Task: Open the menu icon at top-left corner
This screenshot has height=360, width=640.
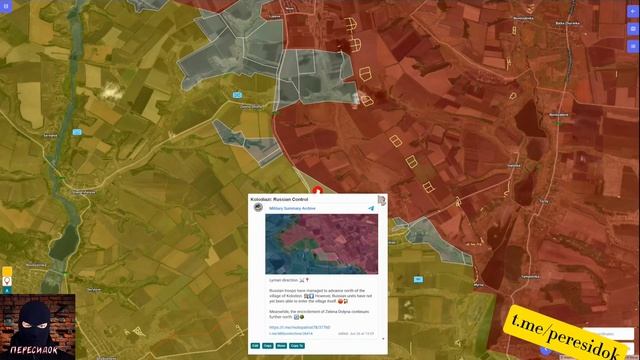Action: (x=6, y=6)
